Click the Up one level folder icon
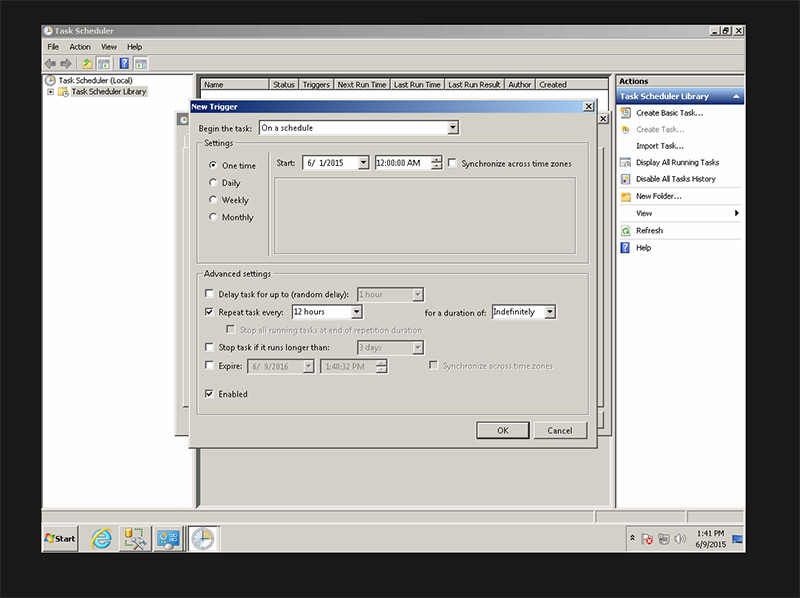 (x=87, y=63)
